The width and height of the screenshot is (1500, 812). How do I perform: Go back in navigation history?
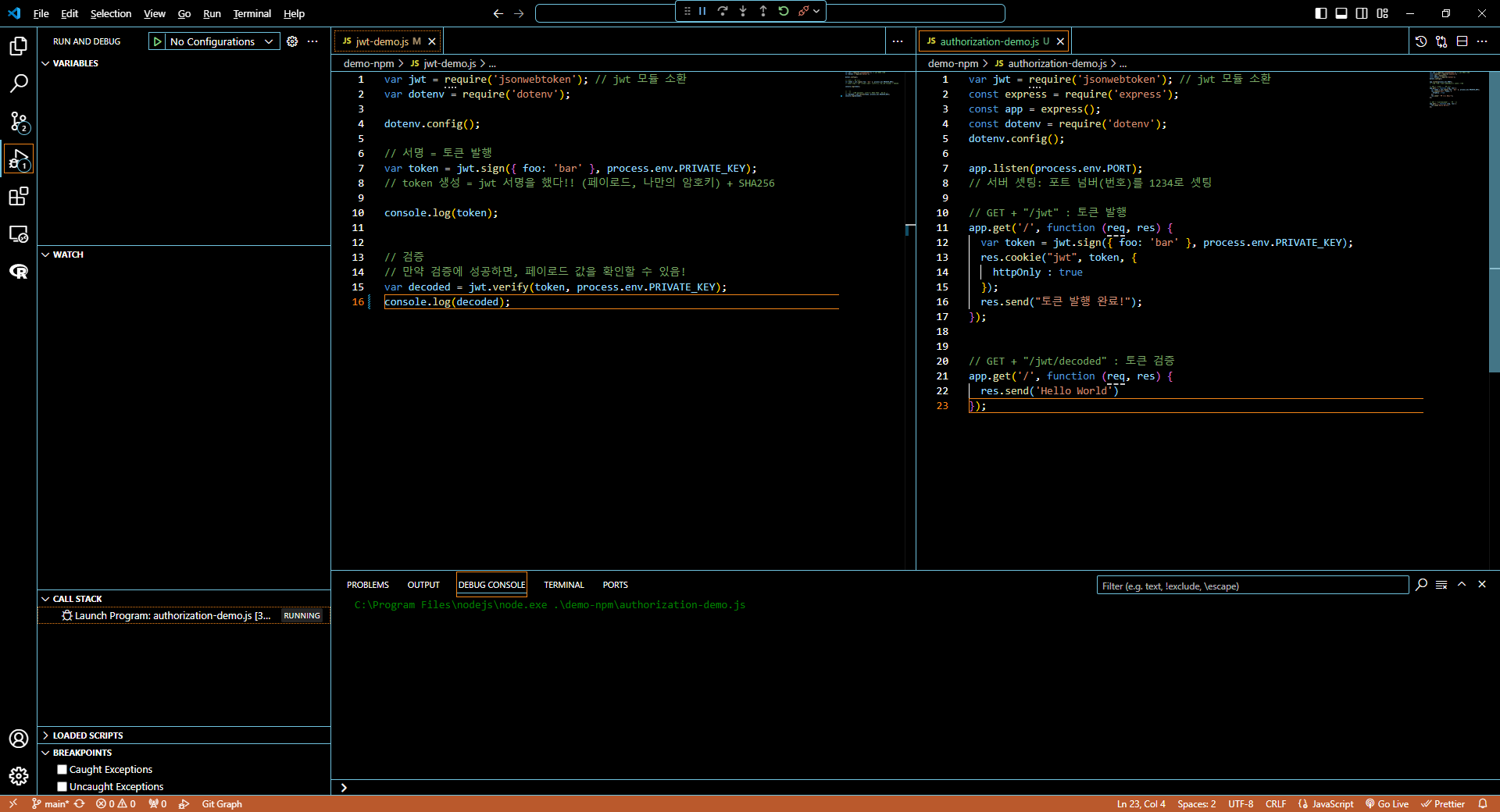pyautogui.click(x=498, y=13)
